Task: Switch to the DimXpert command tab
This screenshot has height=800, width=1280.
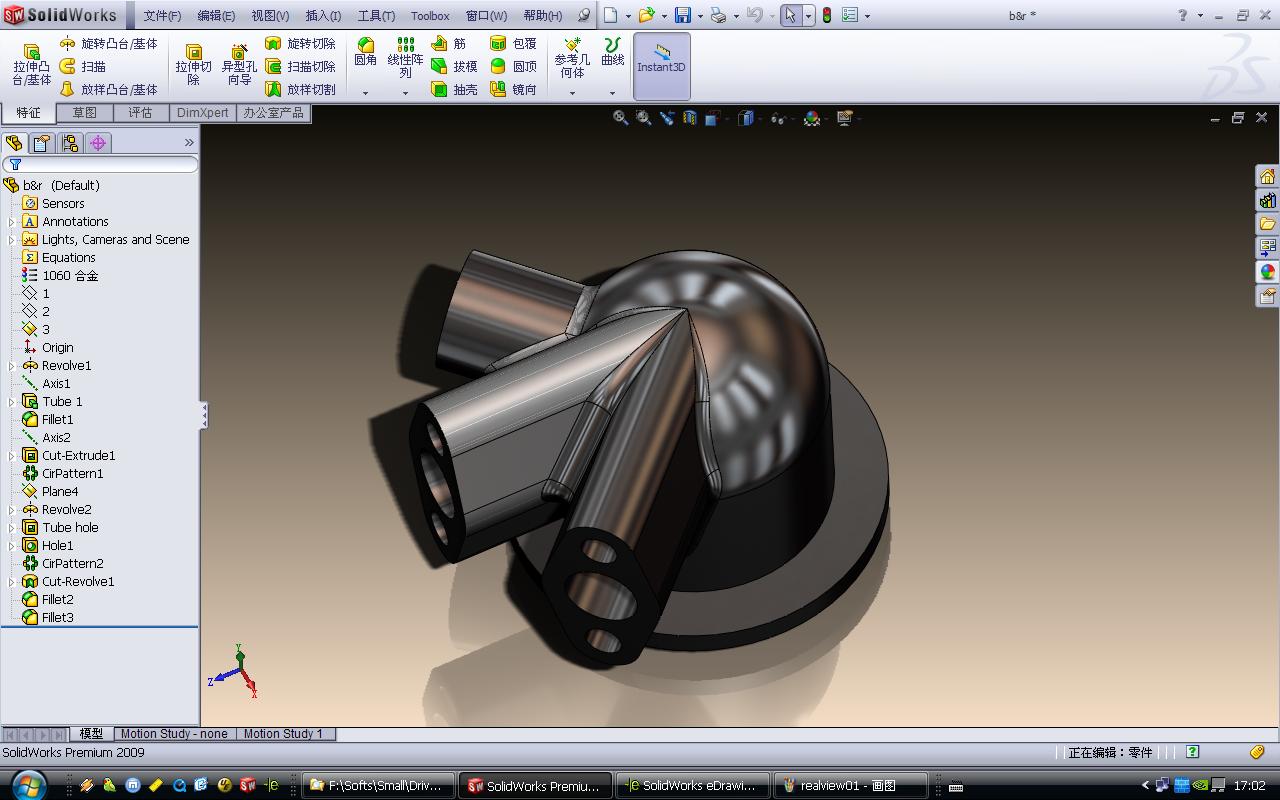Action: click(x=203, y=113)
